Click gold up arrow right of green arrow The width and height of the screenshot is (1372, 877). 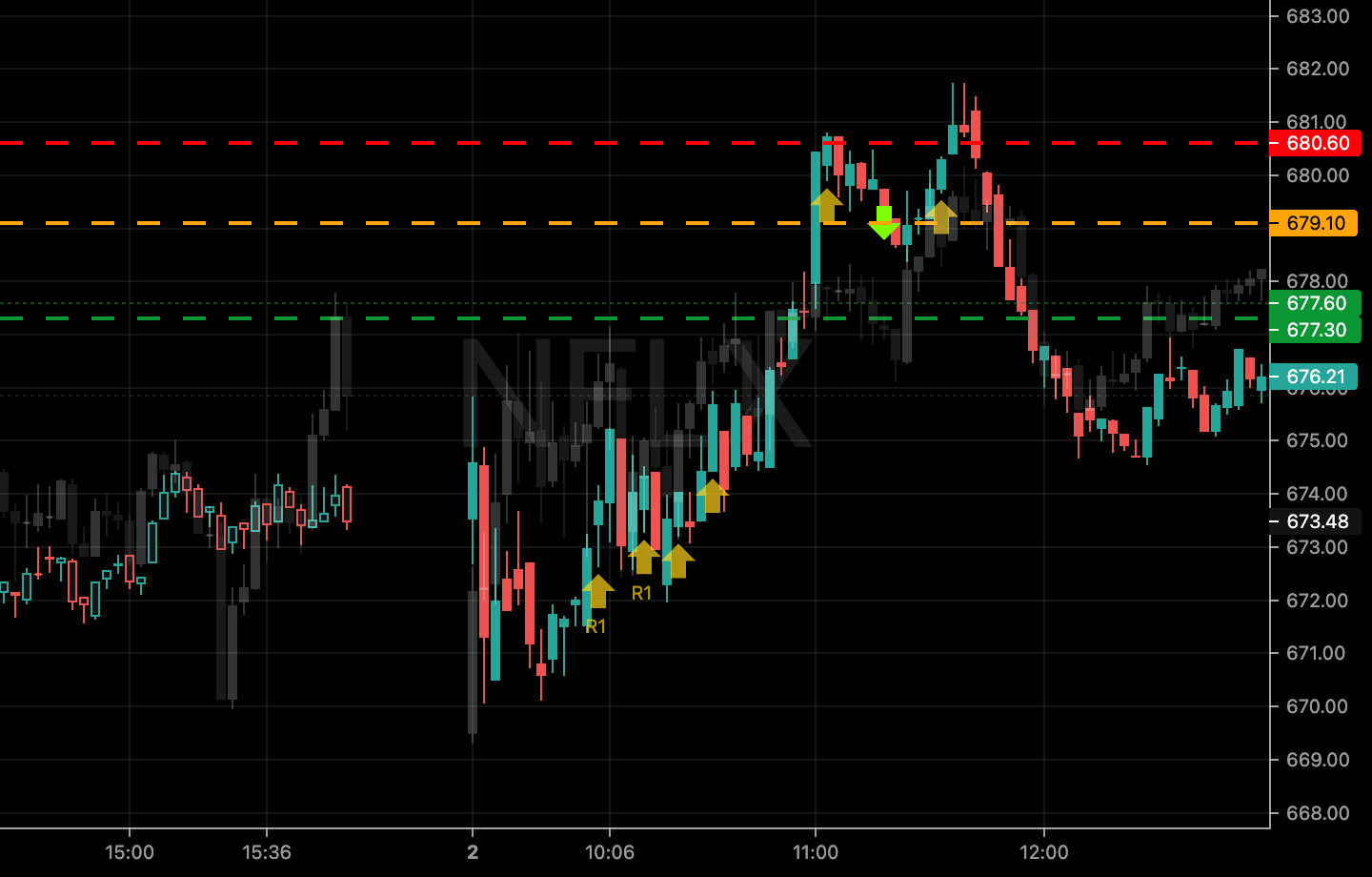coord(940,216)
